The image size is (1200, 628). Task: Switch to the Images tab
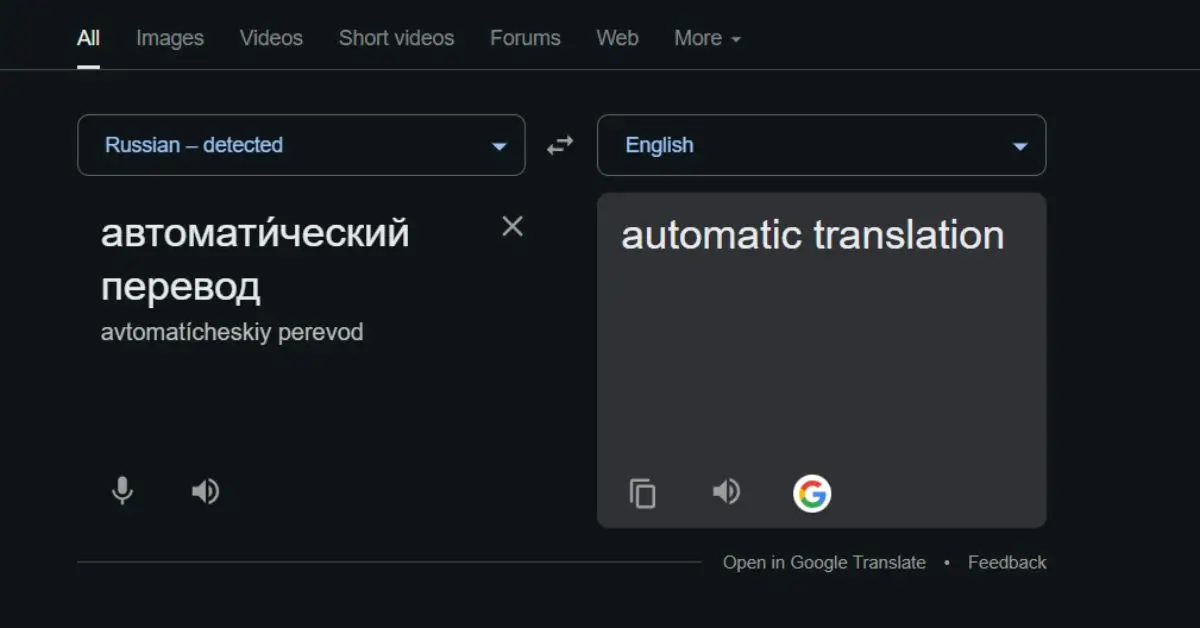(x=168, y=38)
